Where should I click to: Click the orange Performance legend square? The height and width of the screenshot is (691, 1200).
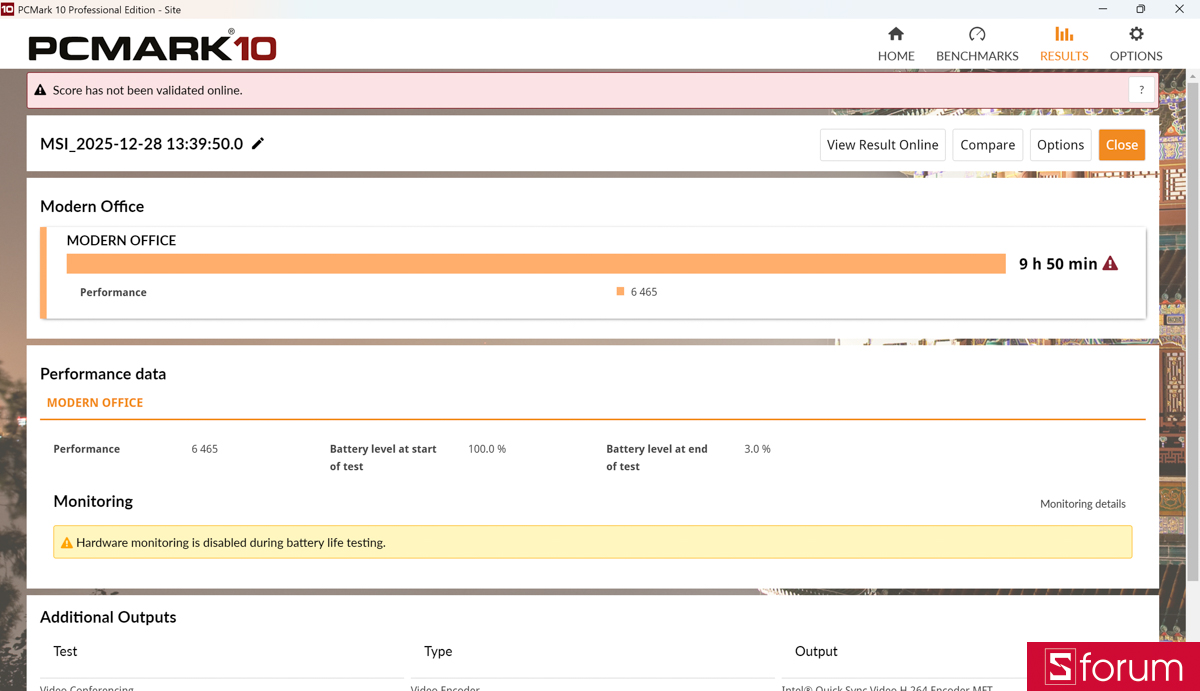pyautogui.click(x=620, y=292)
